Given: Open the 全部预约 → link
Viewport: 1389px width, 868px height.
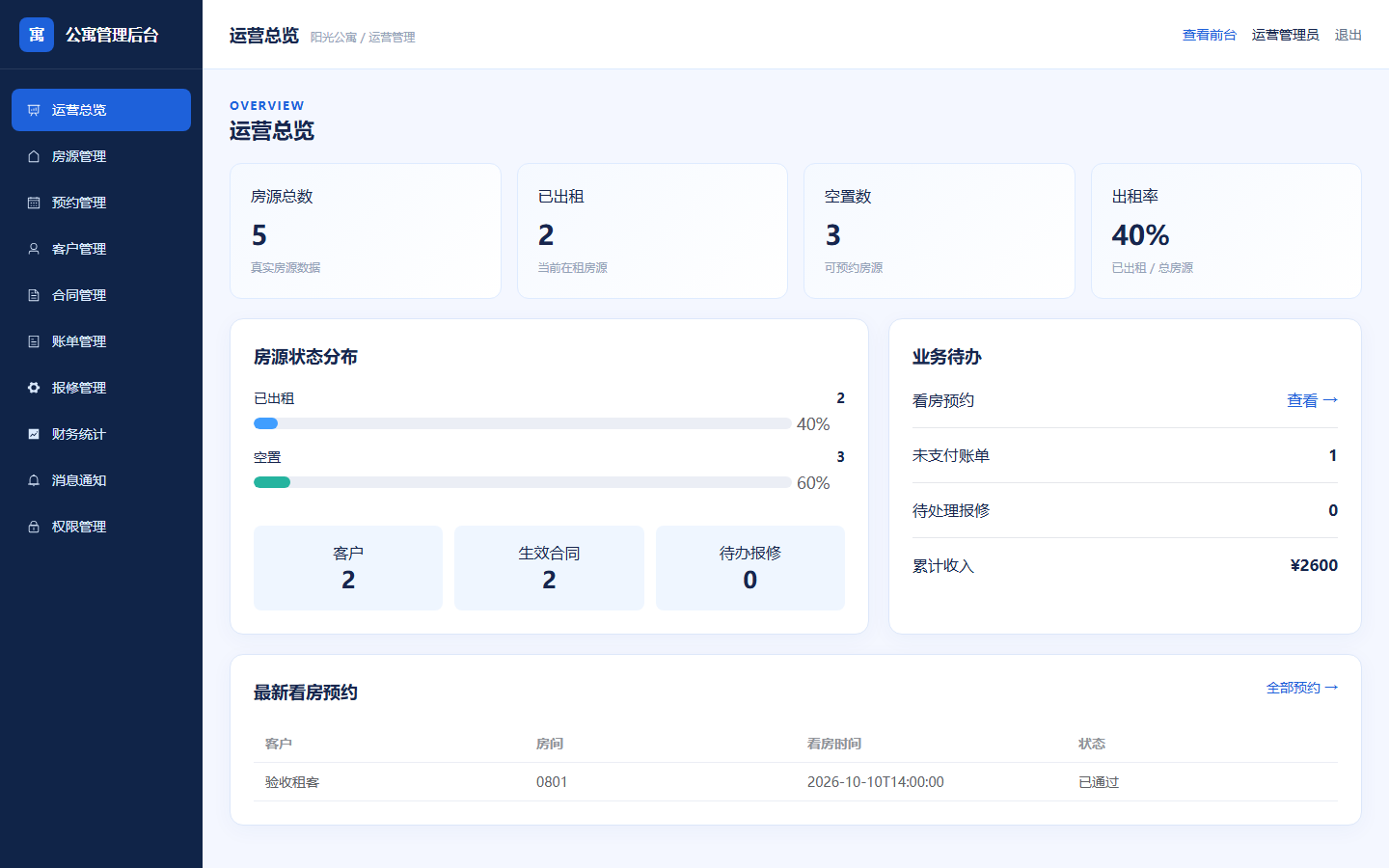Looking at the screenshot, I should click(x=1302, y=688).
